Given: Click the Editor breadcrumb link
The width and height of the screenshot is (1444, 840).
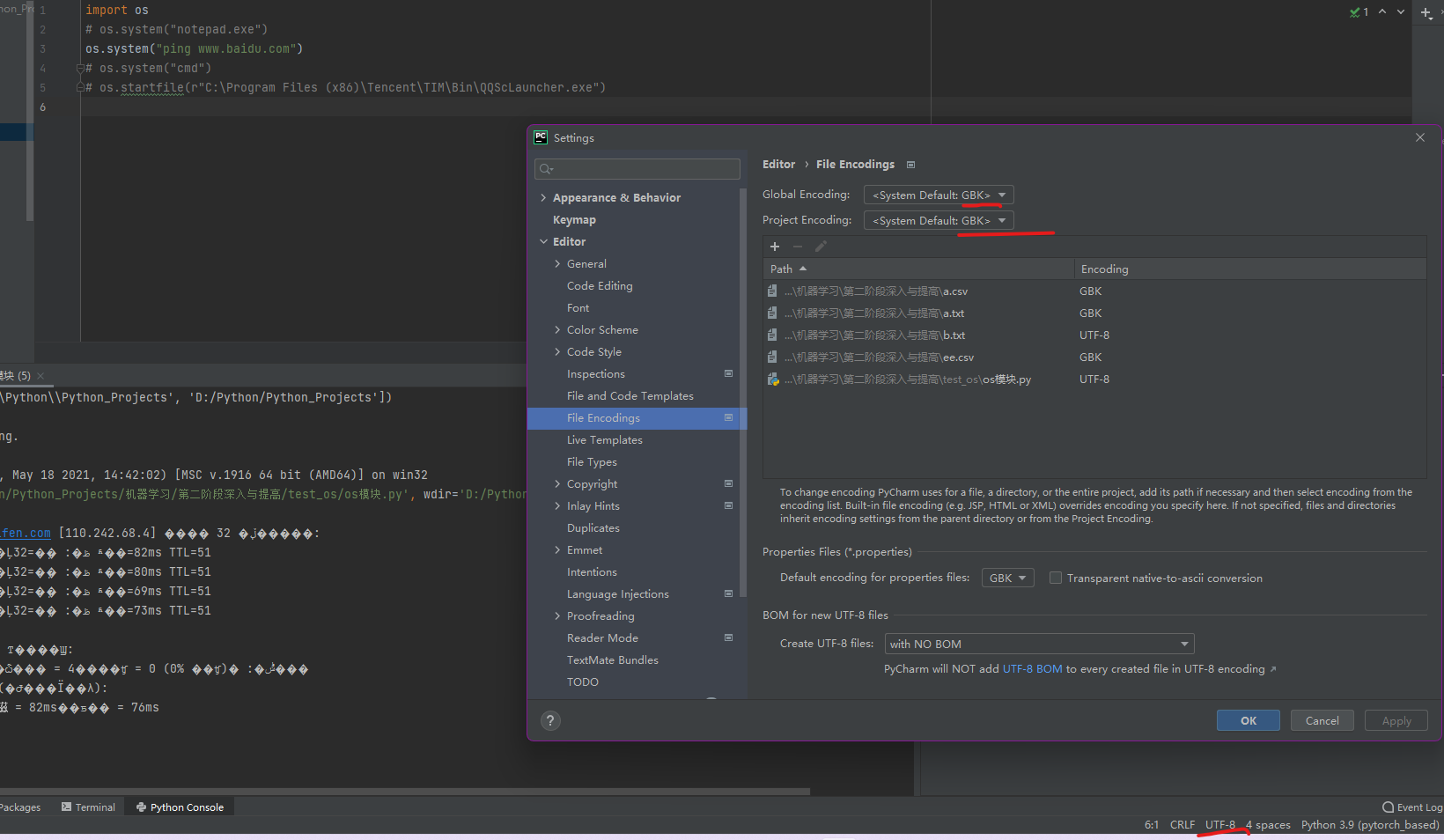Looking at the screenshot, I should coord(778,165).
